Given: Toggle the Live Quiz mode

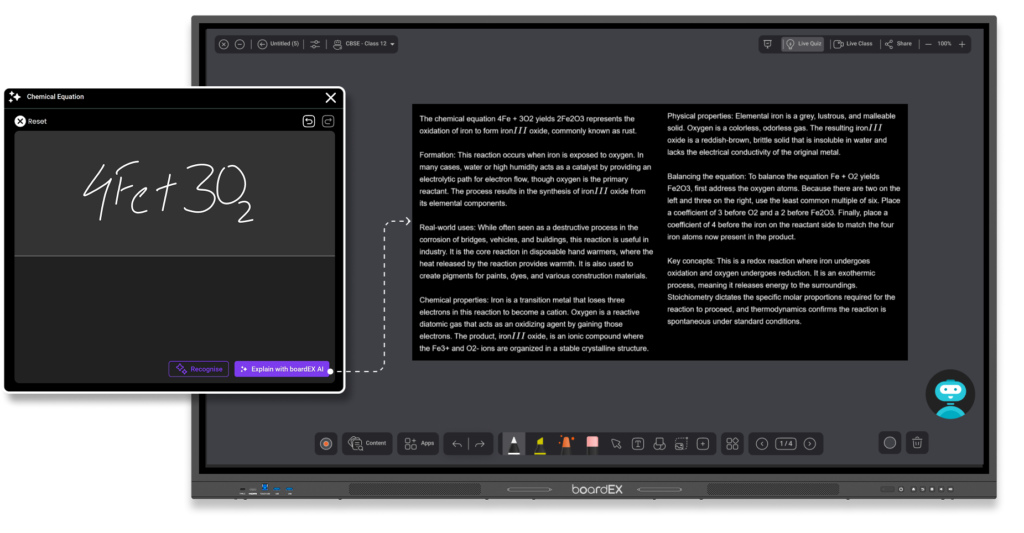Looking at the screenshot, I should pos(803,44).
